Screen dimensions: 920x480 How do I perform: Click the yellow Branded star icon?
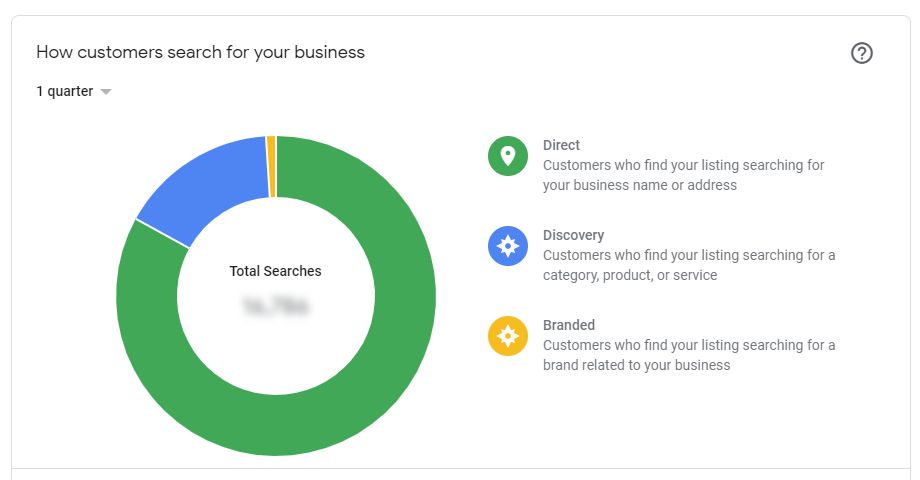coord(508,336)
